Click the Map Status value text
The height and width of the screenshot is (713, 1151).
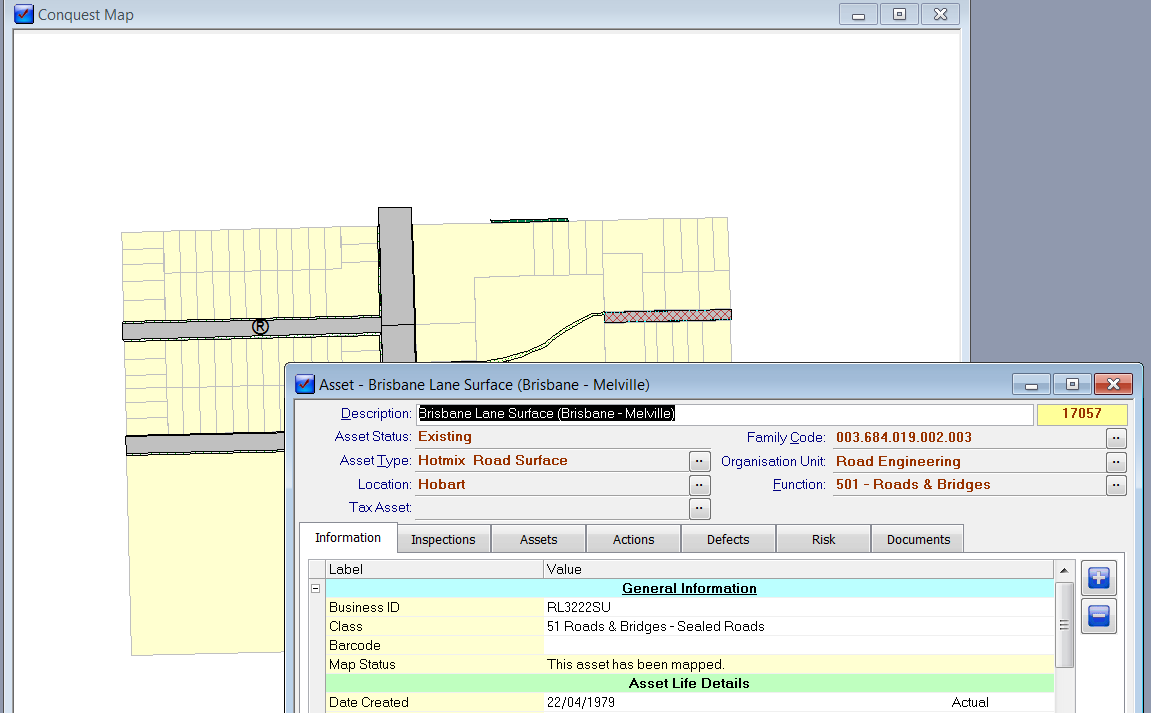pyautogui.click(x=636, y=665)
